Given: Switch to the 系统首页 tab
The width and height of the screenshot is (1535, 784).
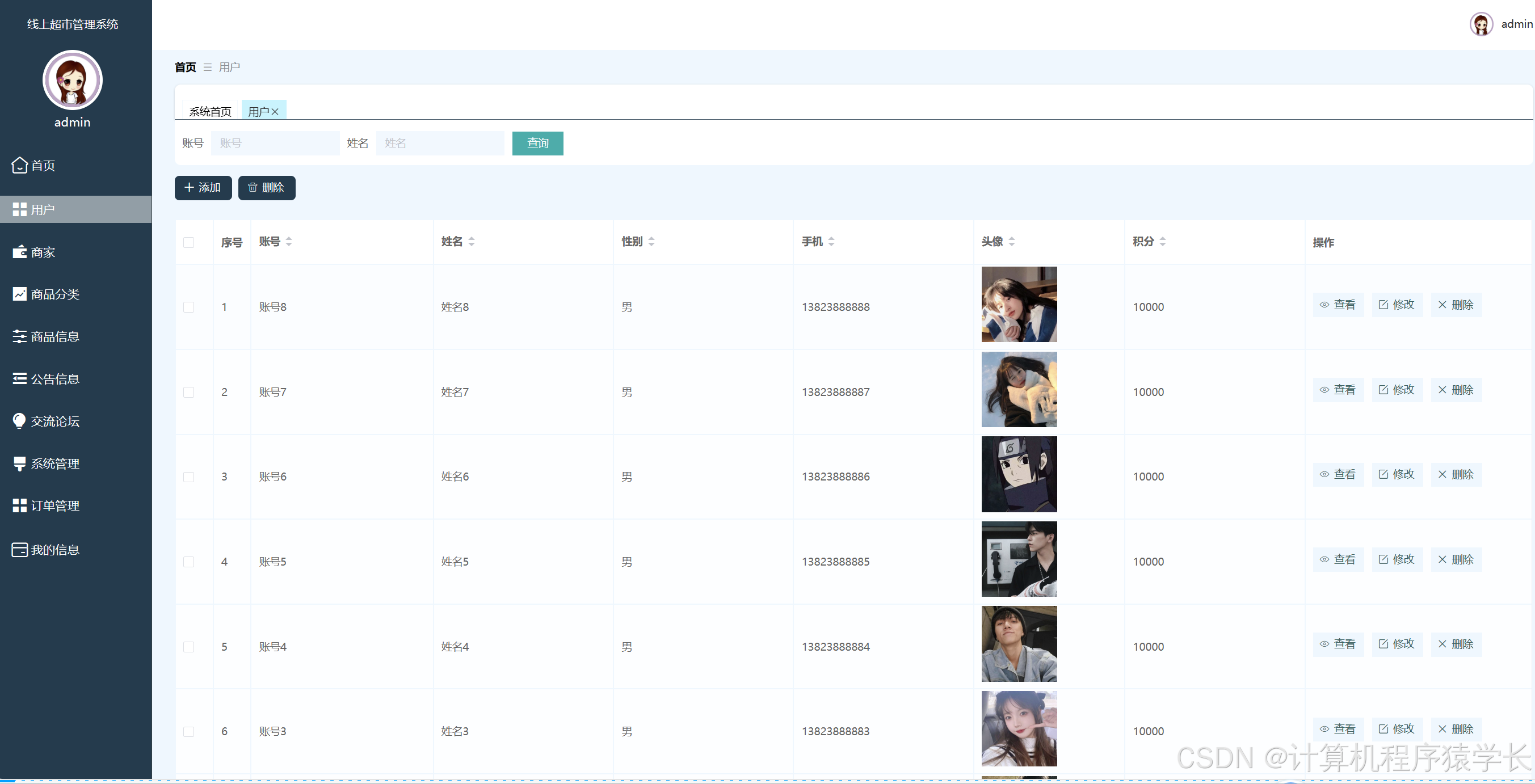Looking at the screenshot, I should pos(210,112).
